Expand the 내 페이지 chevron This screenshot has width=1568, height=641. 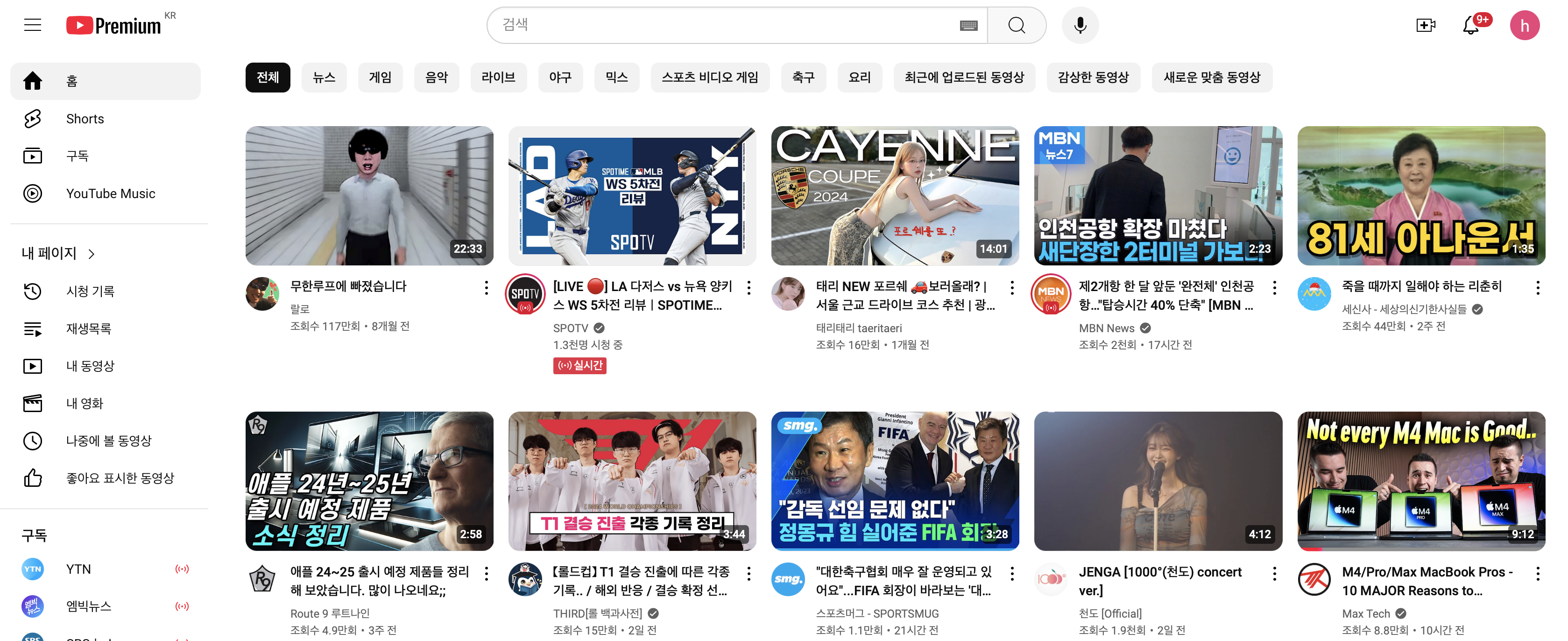click(x=92, y=254)
